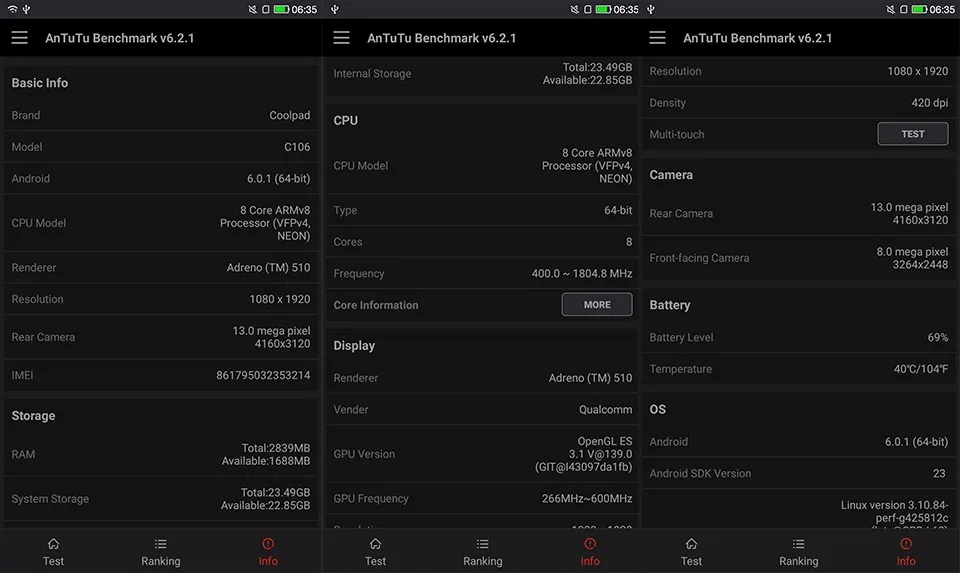Select IMEI value 861795032353214
The image size is (960, 573).
click(x=263, y=375)
